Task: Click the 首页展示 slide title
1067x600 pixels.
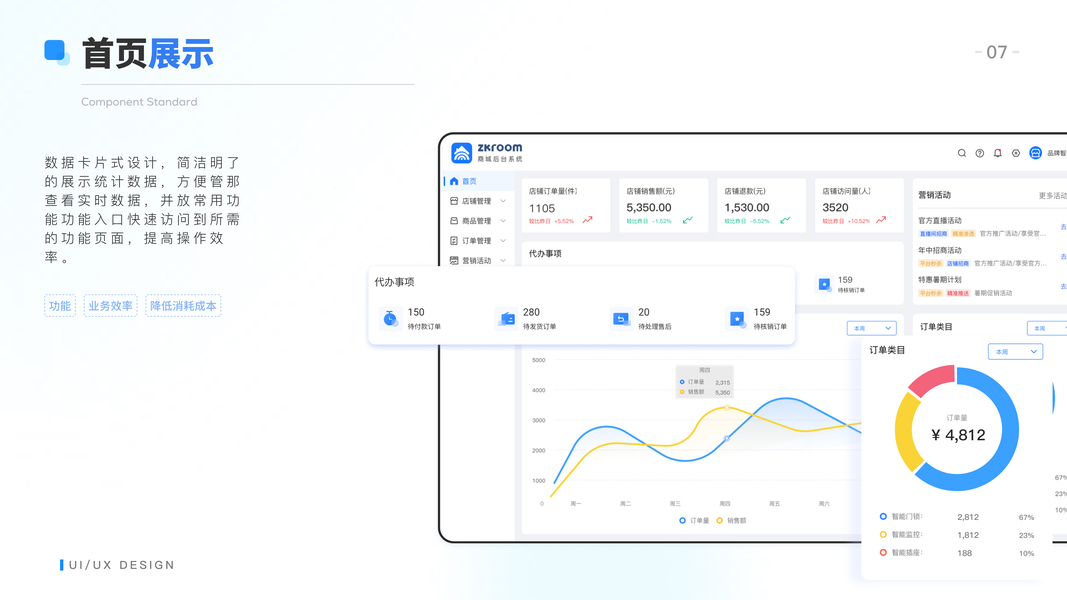Action: click(x=148, y=54)
